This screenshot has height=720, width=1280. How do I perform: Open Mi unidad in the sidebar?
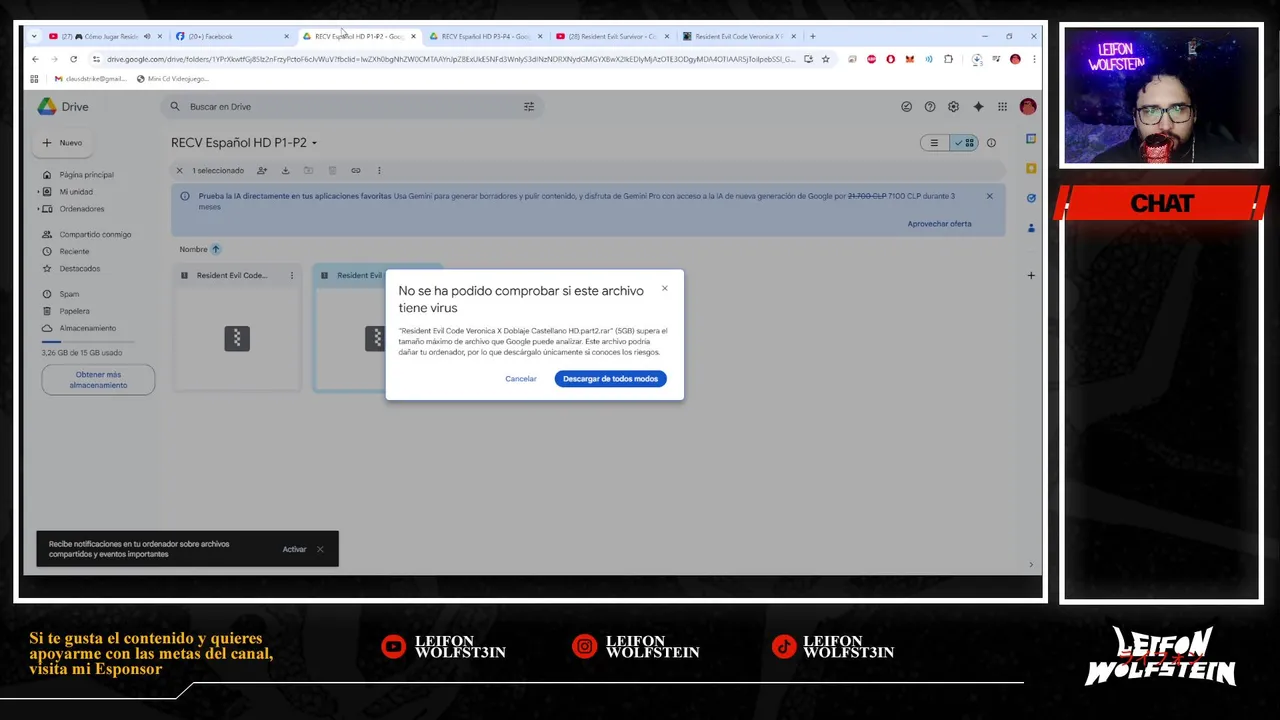pos(76,192)
